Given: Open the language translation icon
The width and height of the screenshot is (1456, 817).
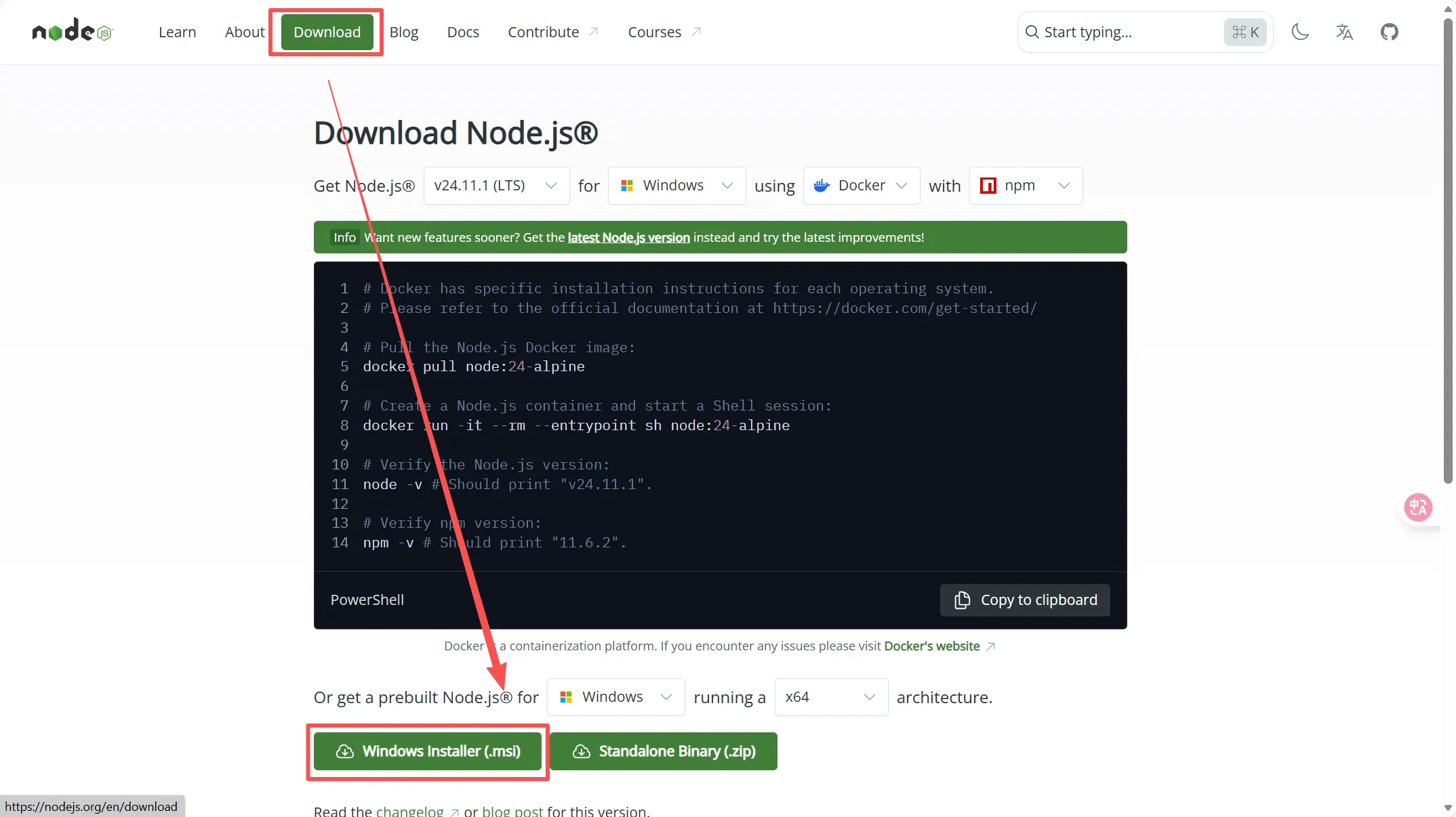Looking at the screenshot, I should tap(1344, 32).
